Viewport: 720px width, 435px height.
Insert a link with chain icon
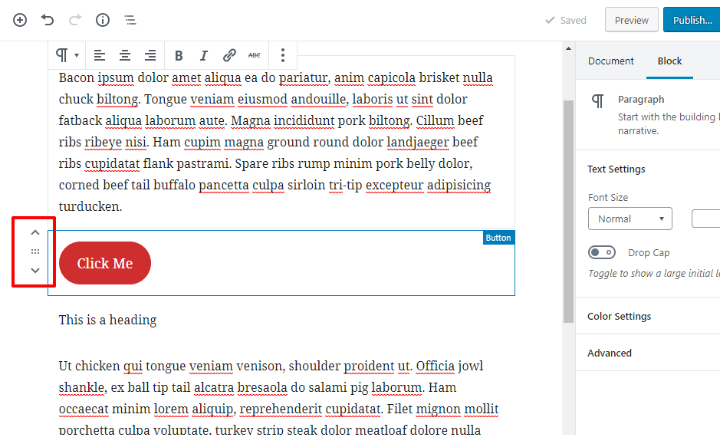[x=229, y=56]
